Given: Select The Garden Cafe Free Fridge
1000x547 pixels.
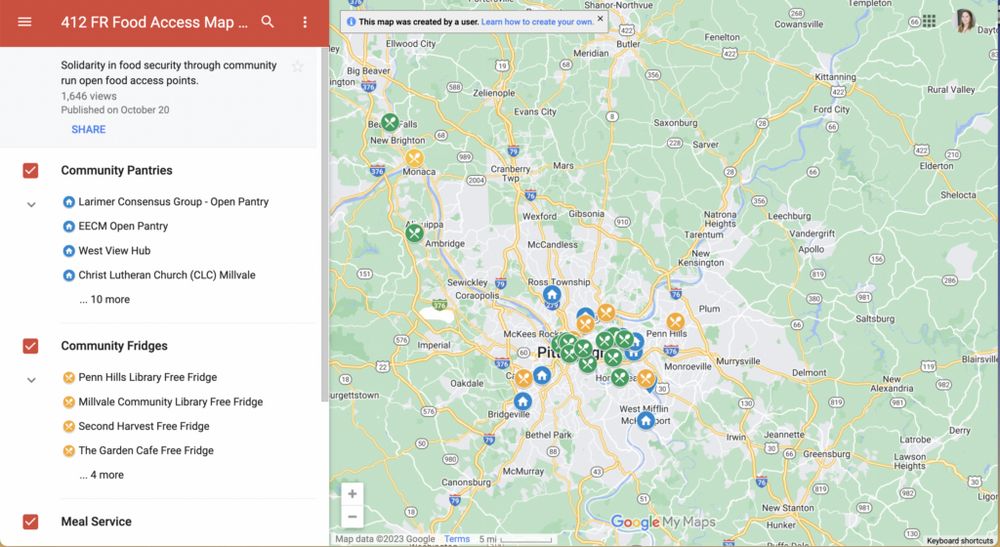Looking at the screenshot, I should 146,451.
